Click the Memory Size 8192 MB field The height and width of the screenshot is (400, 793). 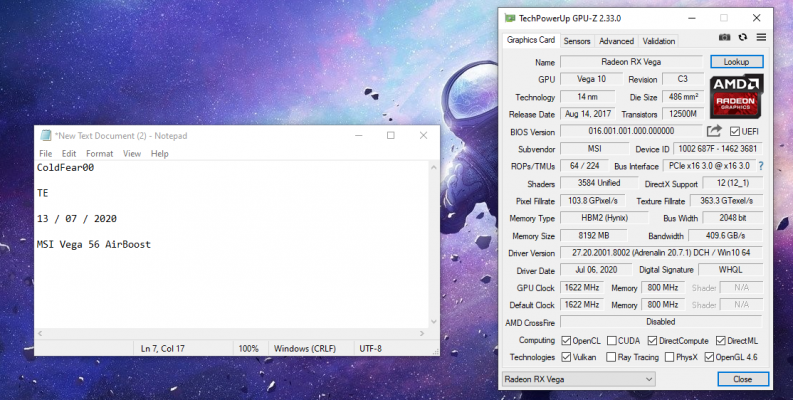pos(594,236)
